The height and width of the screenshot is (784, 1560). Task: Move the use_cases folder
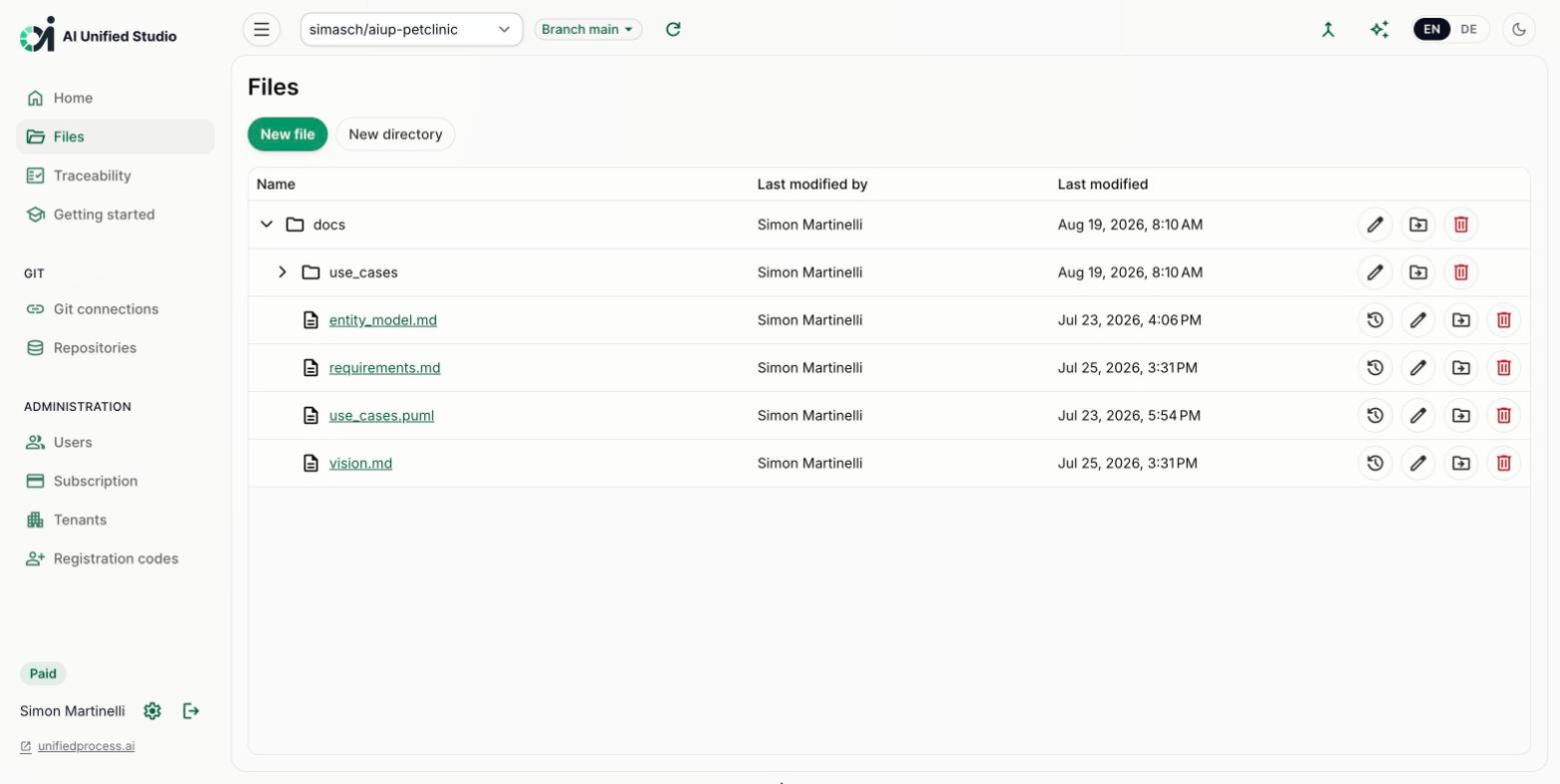point(1418,272)
